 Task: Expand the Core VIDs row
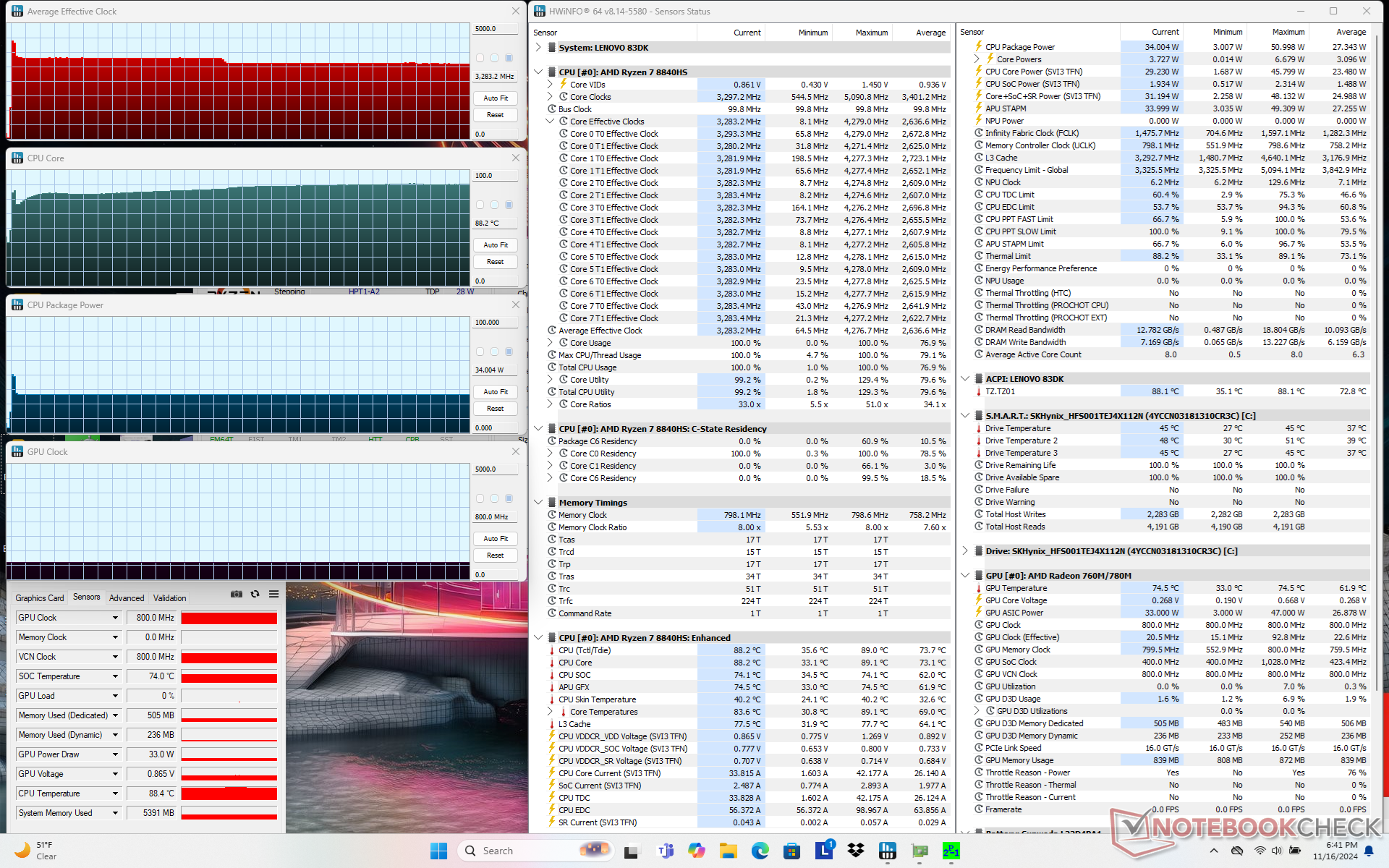(550, 85)
